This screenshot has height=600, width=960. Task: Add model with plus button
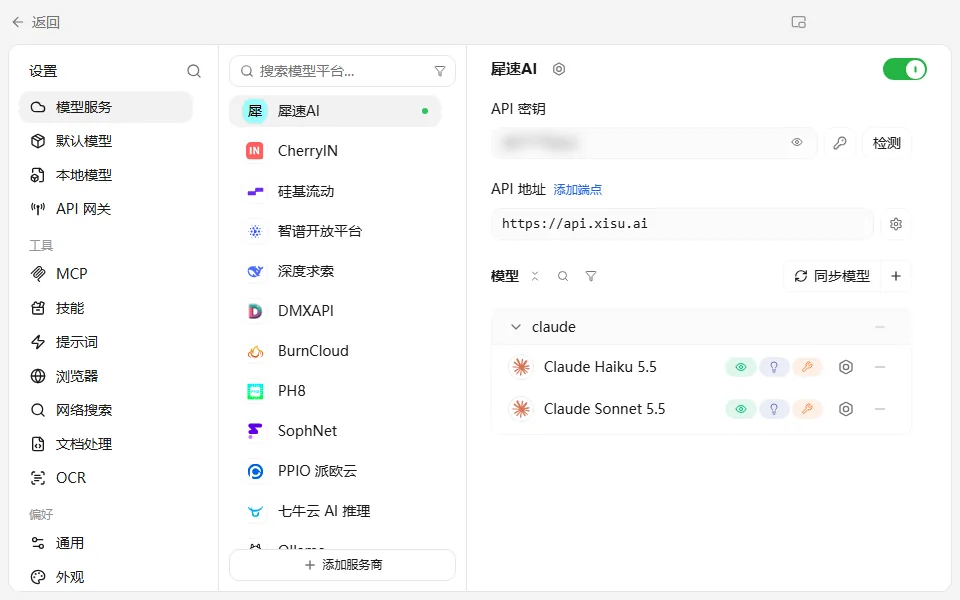[x=896, y=276]
